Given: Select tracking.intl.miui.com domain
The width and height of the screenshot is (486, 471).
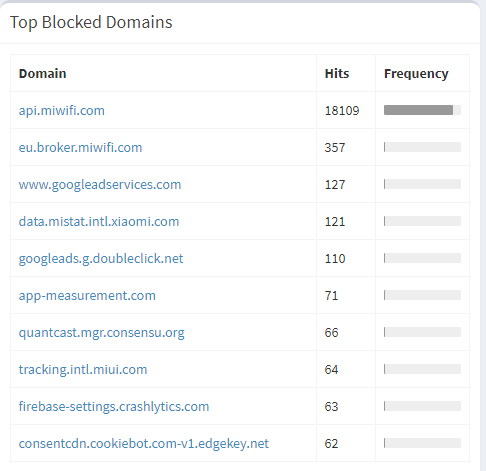Looking at the screenshot, I should (83, 369).
